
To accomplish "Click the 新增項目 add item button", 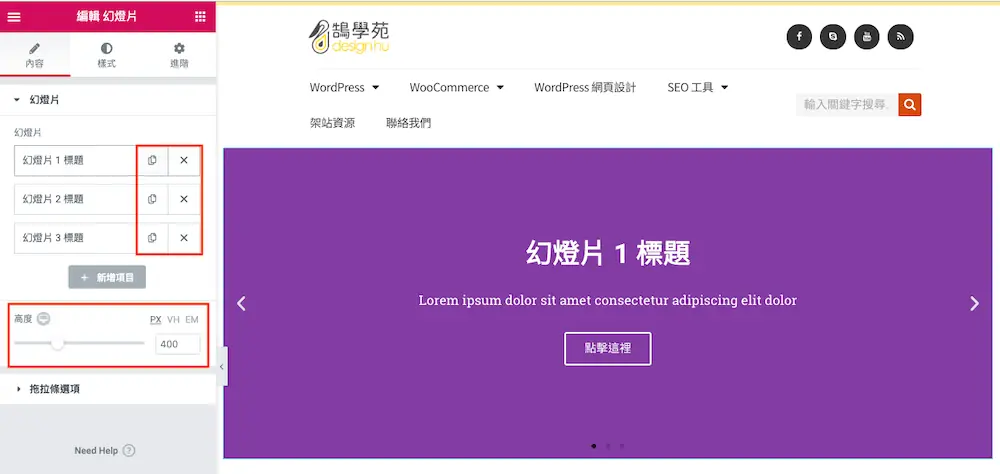I will click(107, 278).
